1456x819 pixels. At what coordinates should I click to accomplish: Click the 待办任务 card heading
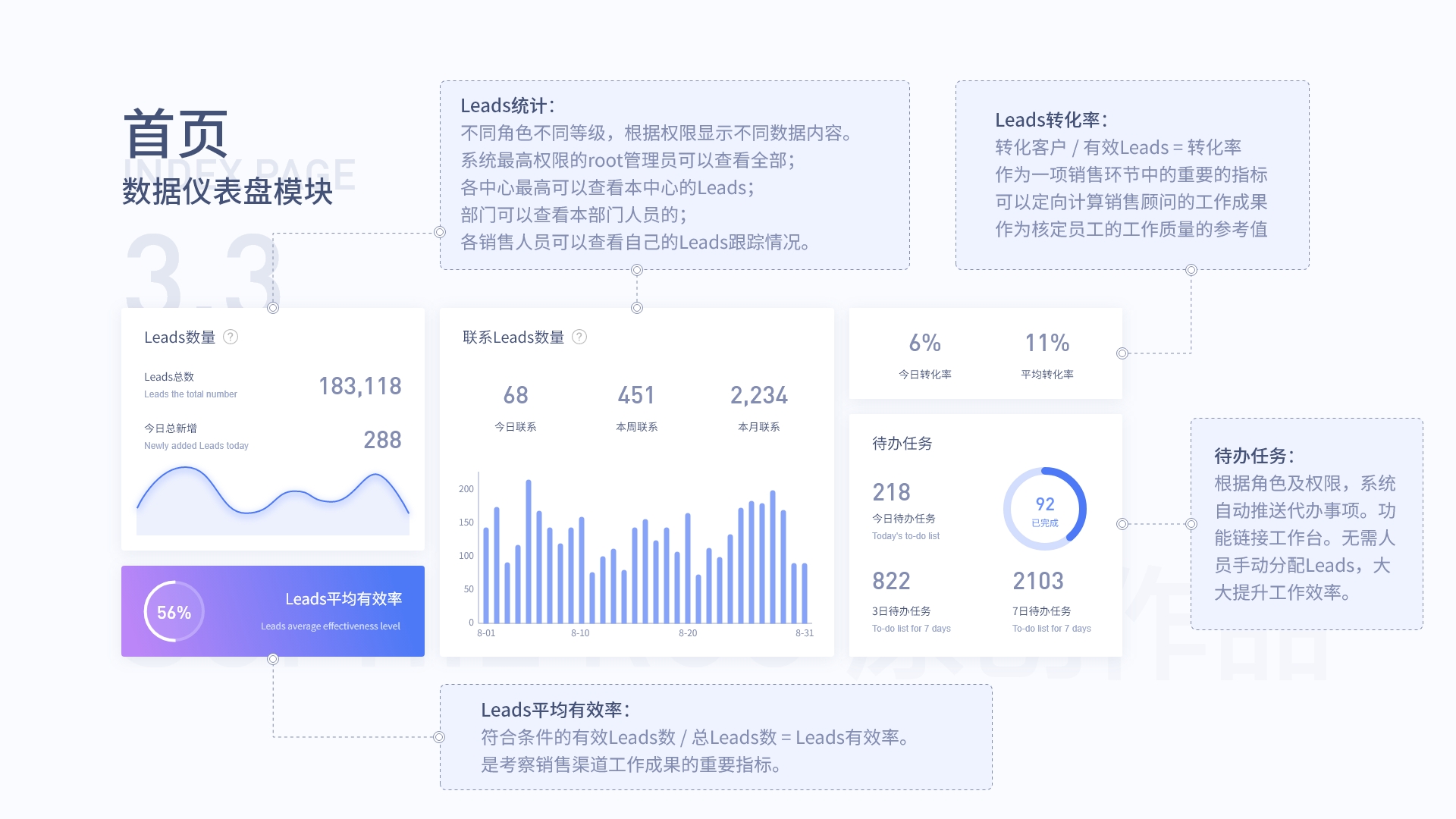click(x=902, y=443)
